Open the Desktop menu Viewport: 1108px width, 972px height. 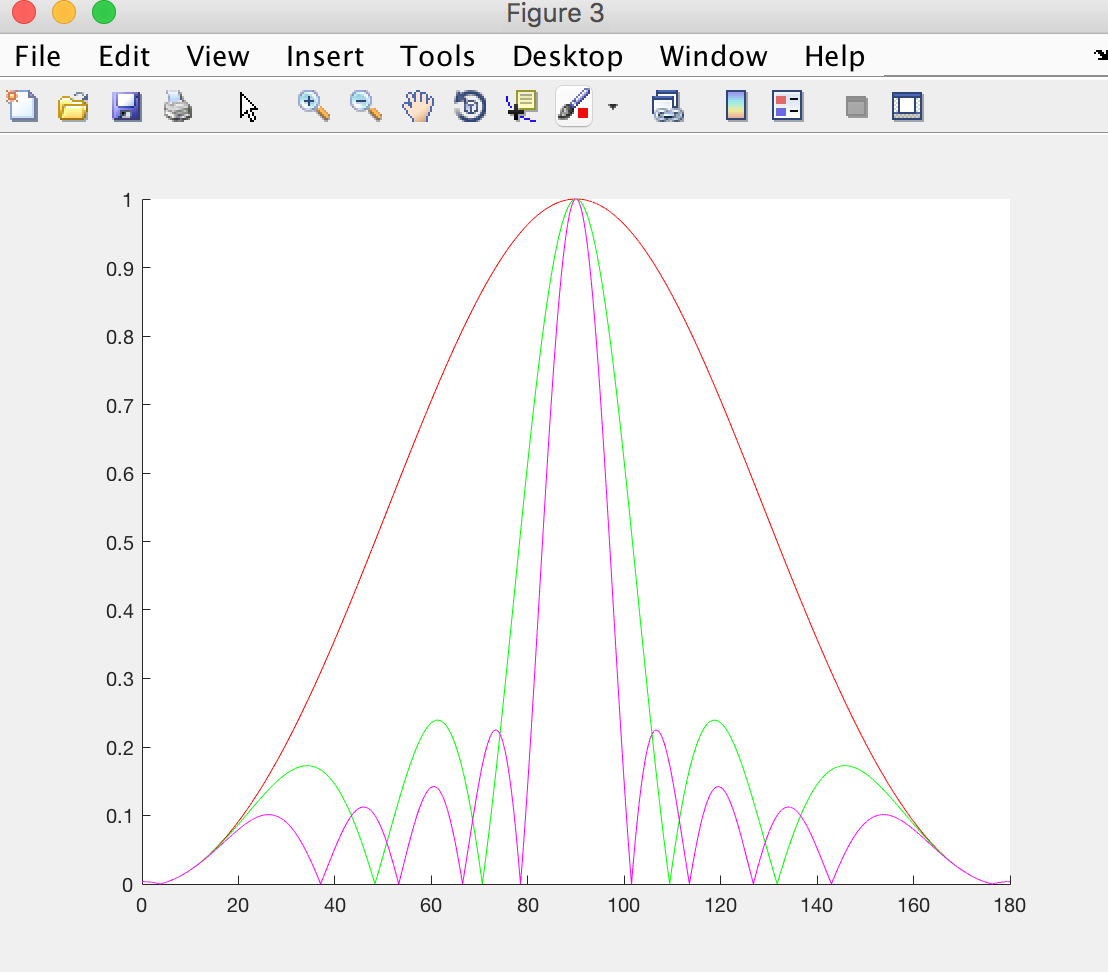567,56
